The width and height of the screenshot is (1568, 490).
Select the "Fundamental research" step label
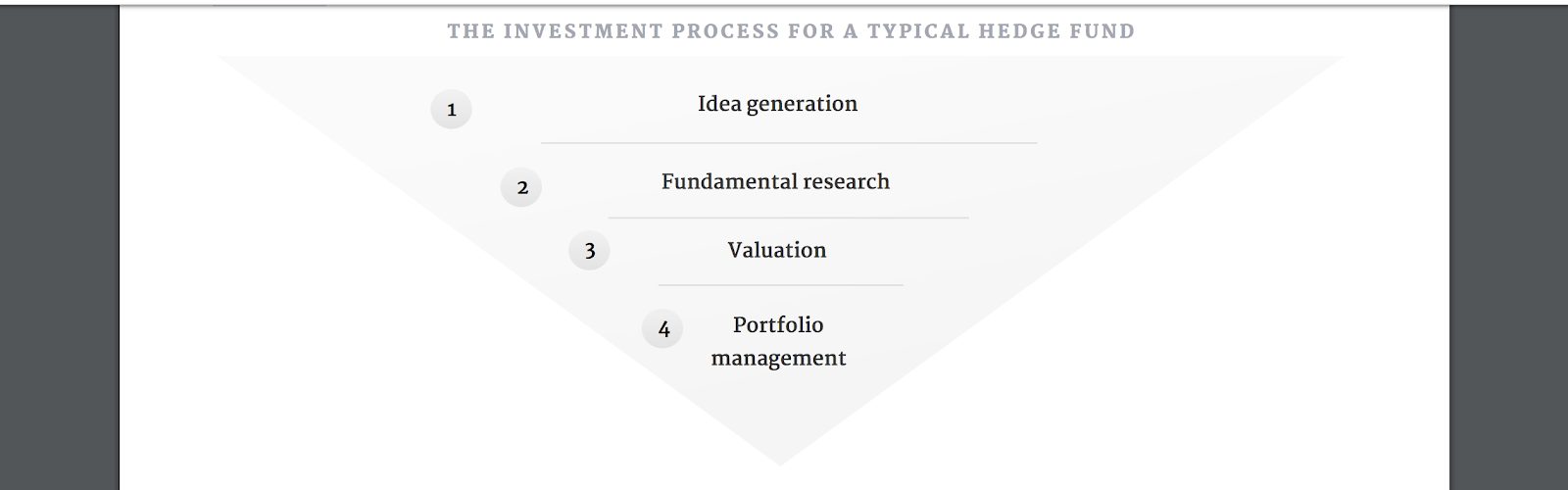point(775,181)
